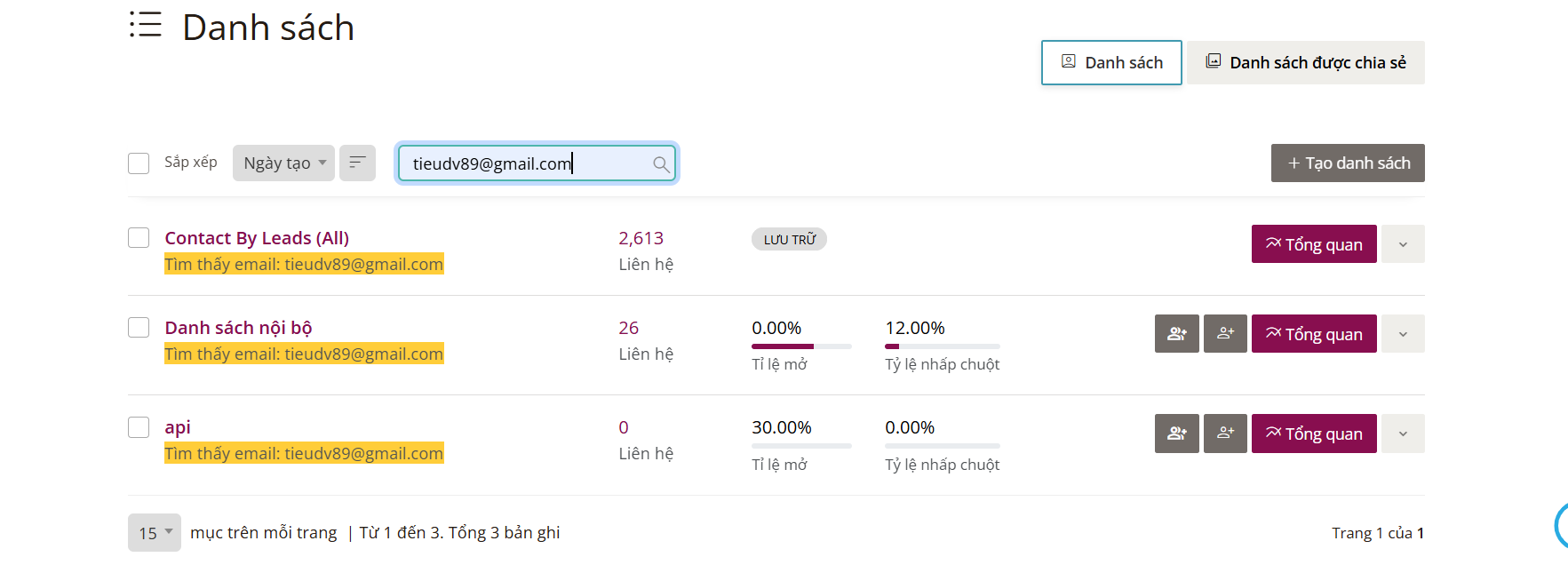Toggle the select-all checkbox next to Sắp xếp
This screenshot has width=1568, height=565.
pos(139,163)
